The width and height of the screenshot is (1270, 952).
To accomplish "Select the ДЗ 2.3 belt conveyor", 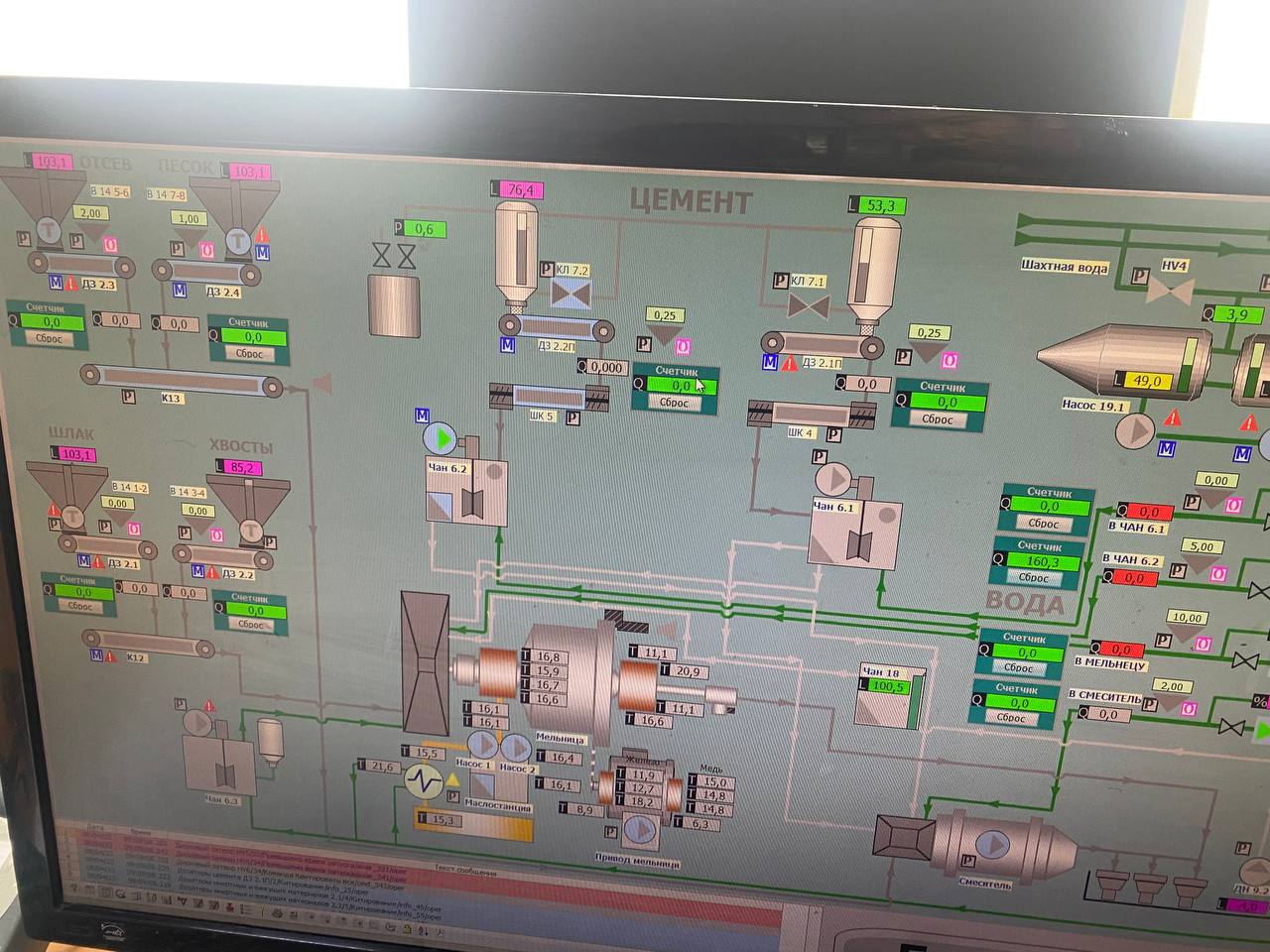I will [80, 264].
